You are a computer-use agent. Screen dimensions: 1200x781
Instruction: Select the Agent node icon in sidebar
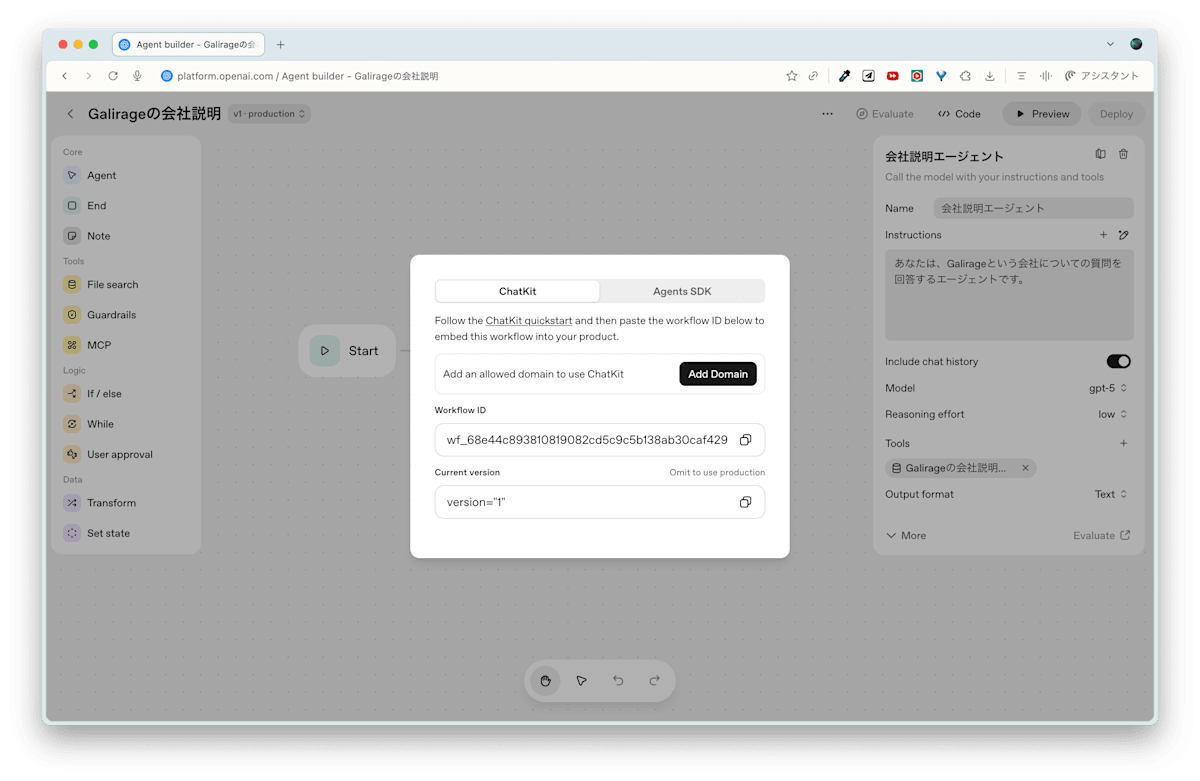pyautogui.click(x=72, y=175)
